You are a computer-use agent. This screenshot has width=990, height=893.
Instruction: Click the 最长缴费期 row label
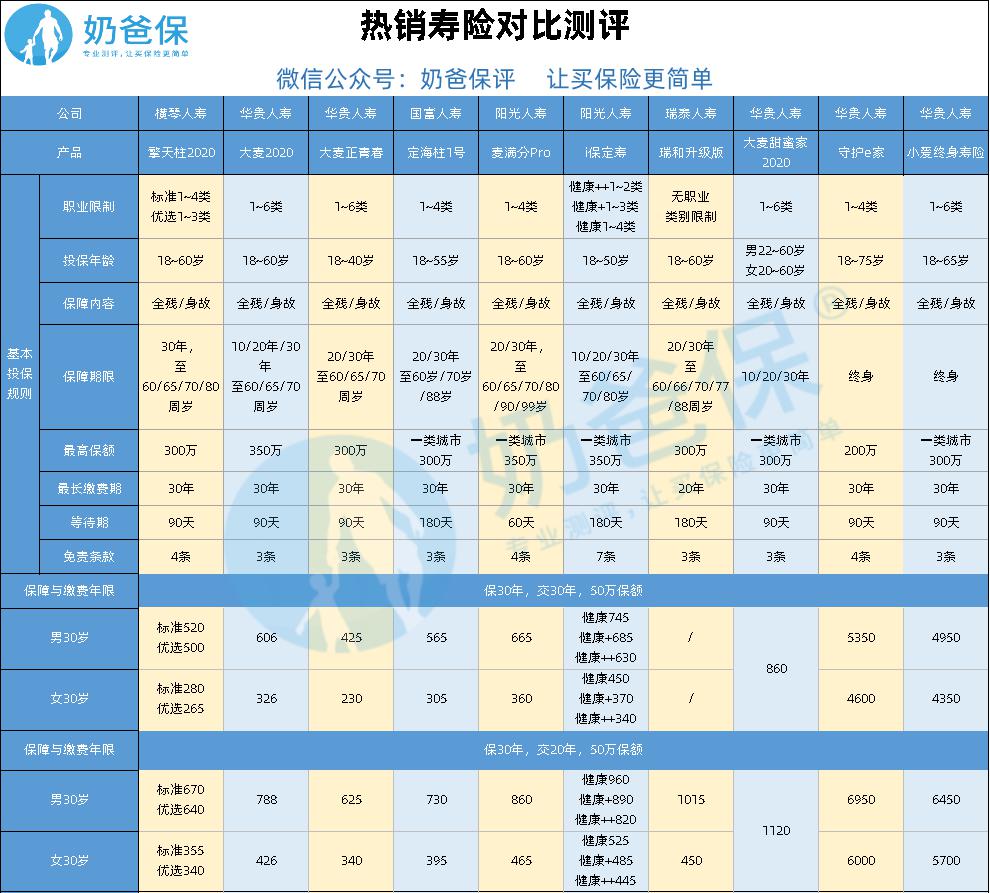89,488
